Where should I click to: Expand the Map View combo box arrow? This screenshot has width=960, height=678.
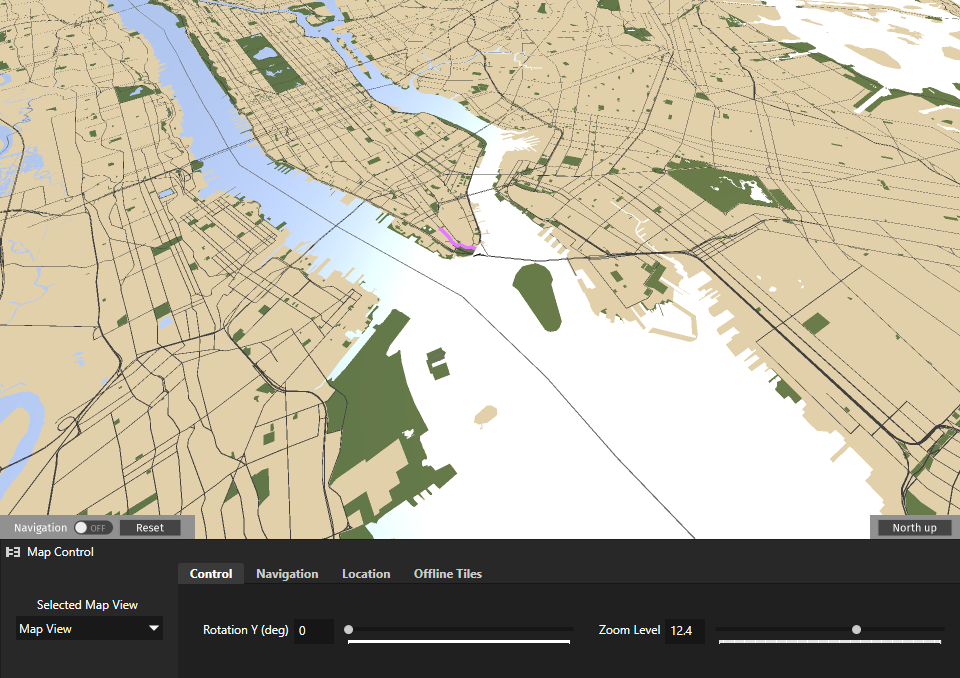(155, 628)
